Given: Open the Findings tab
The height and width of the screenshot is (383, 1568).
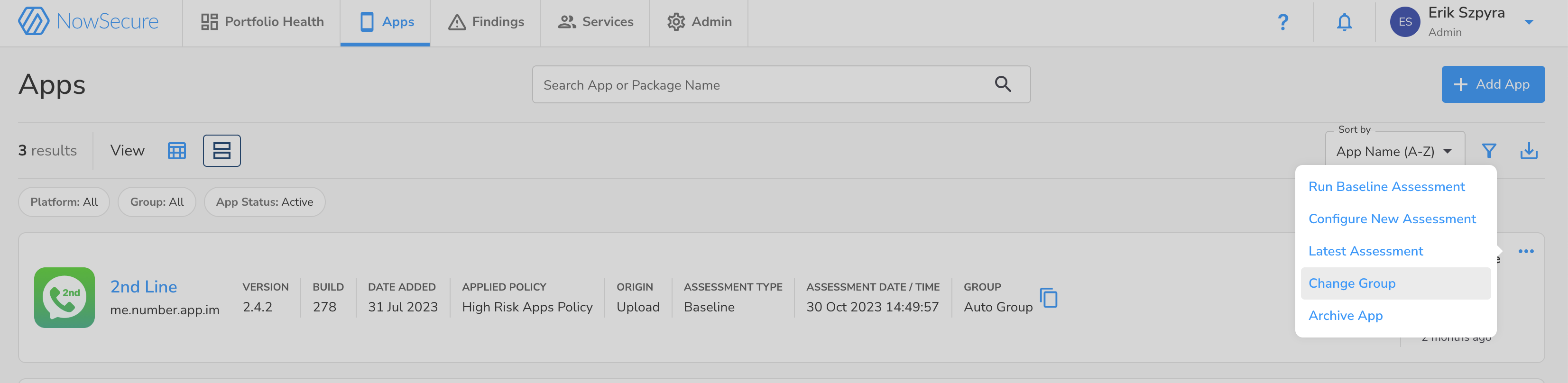Looking at the screenshot, I should 485,22.
